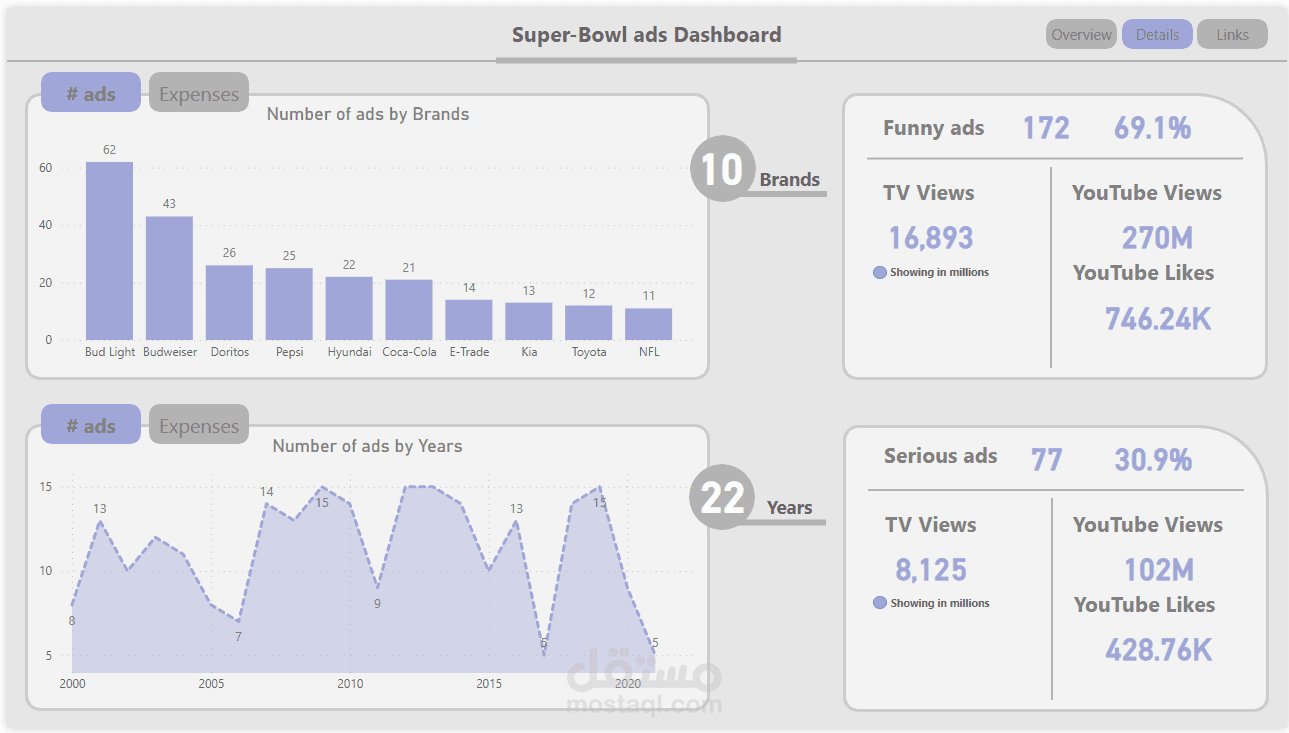Select the year 2000 label on the x-axis
The image size is (1289, 733).
tap(72, 684)
